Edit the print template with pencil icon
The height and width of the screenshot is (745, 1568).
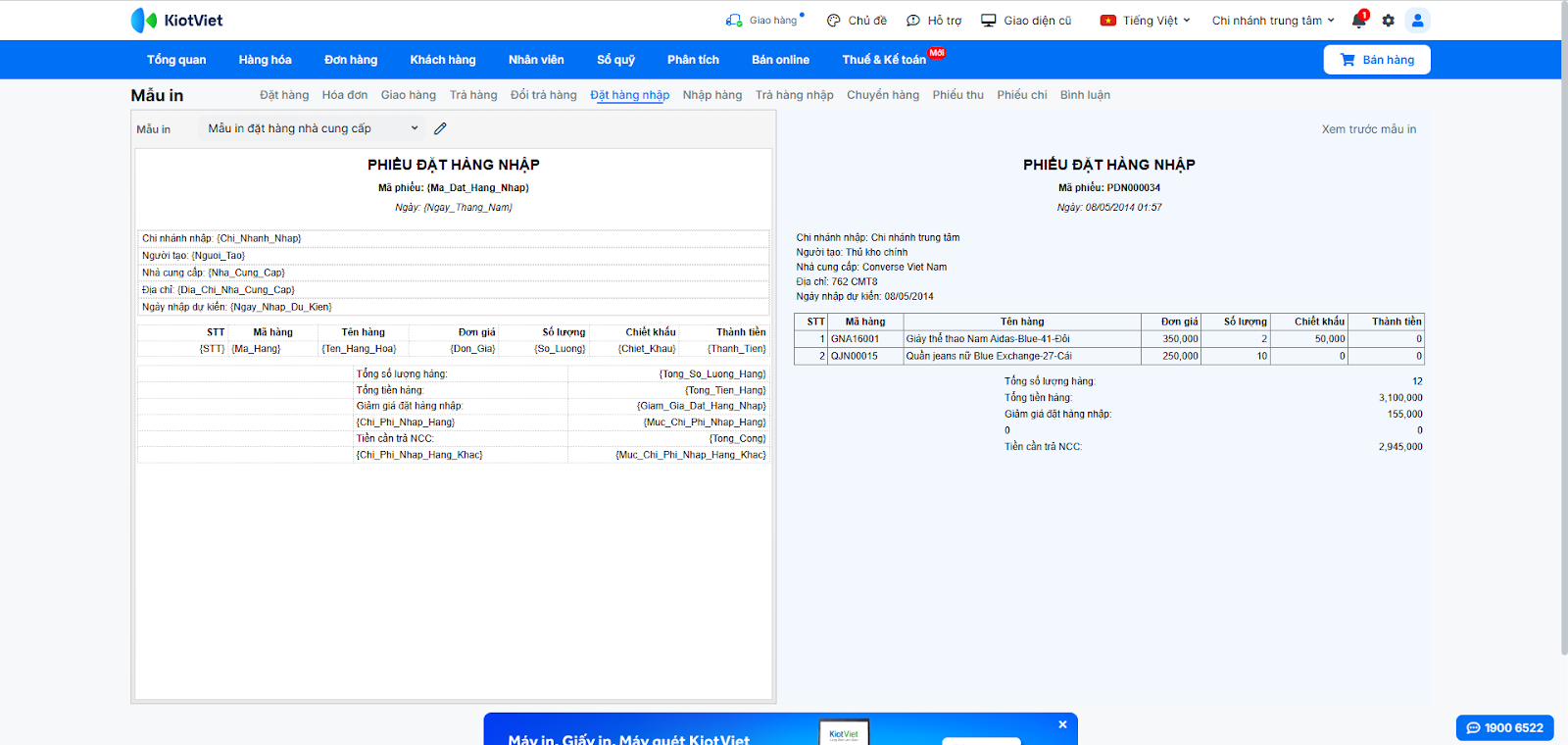(440, 128)
